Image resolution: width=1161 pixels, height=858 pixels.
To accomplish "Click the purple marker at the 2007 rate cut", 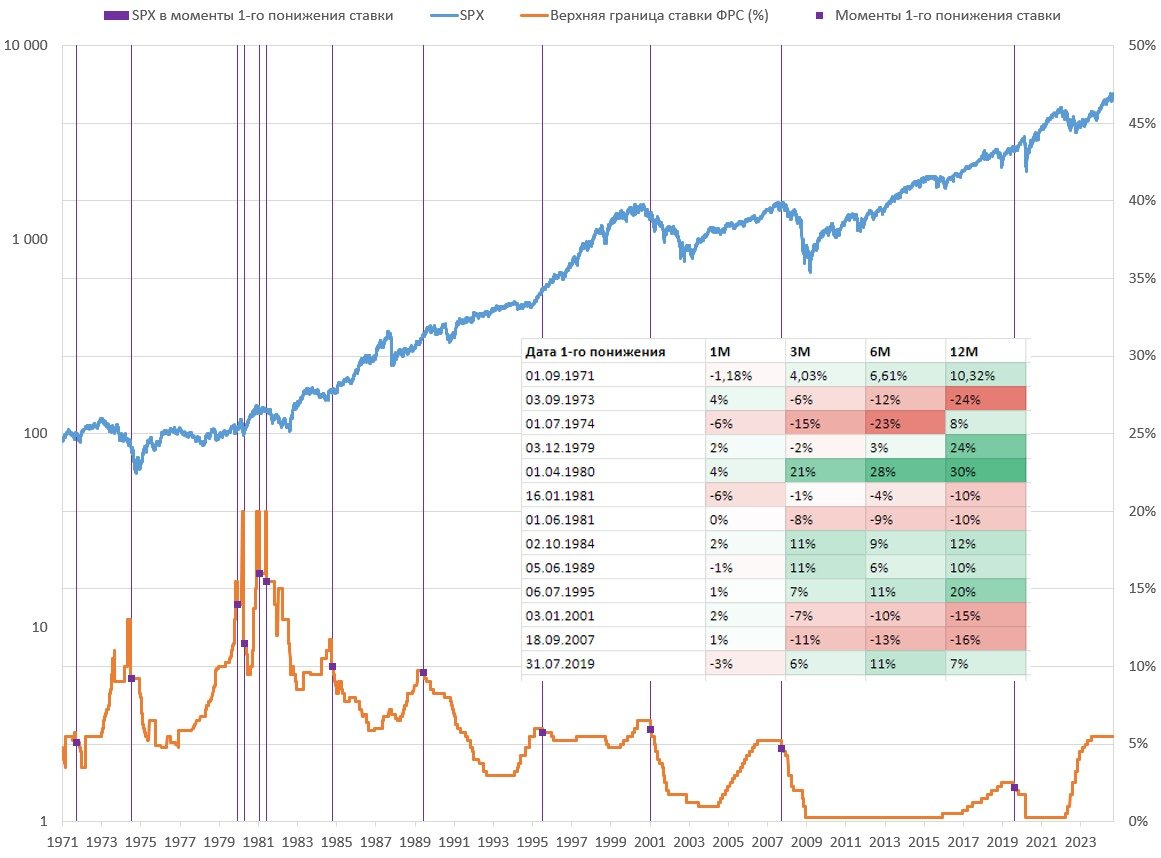I will coord(781,749).
